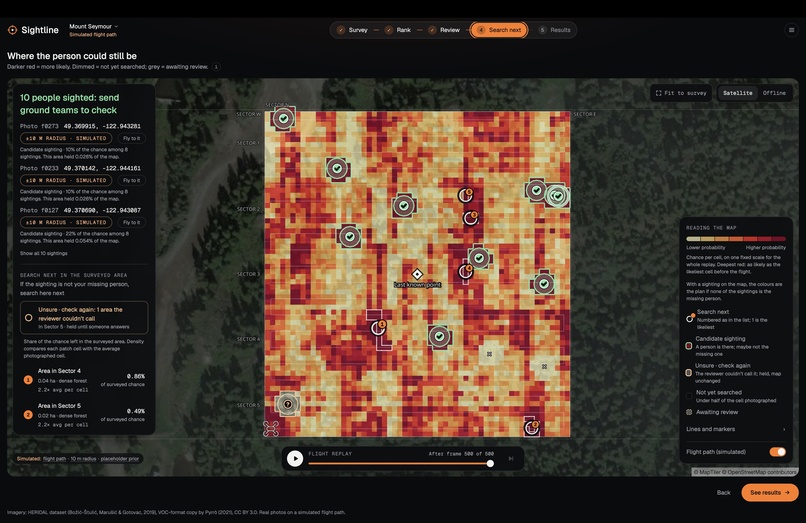The width and height of the screenshot is (806, 523).
Task: Click the Last known point diamond marker
Action: [x=417, y=274]
